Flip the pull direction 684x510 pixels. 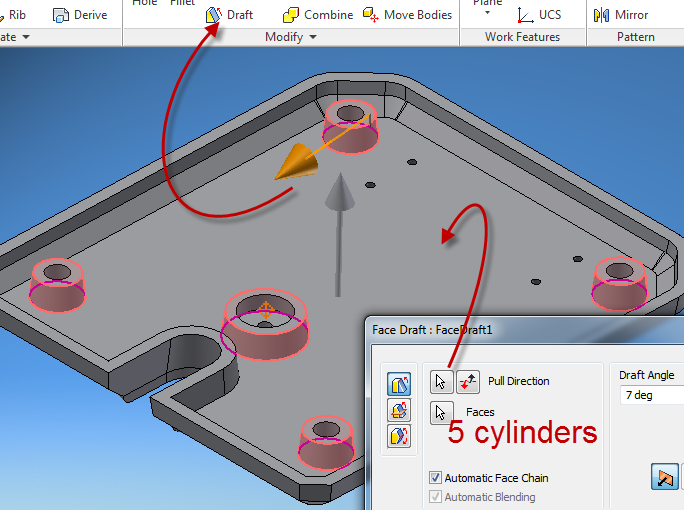tap(468, 382)
